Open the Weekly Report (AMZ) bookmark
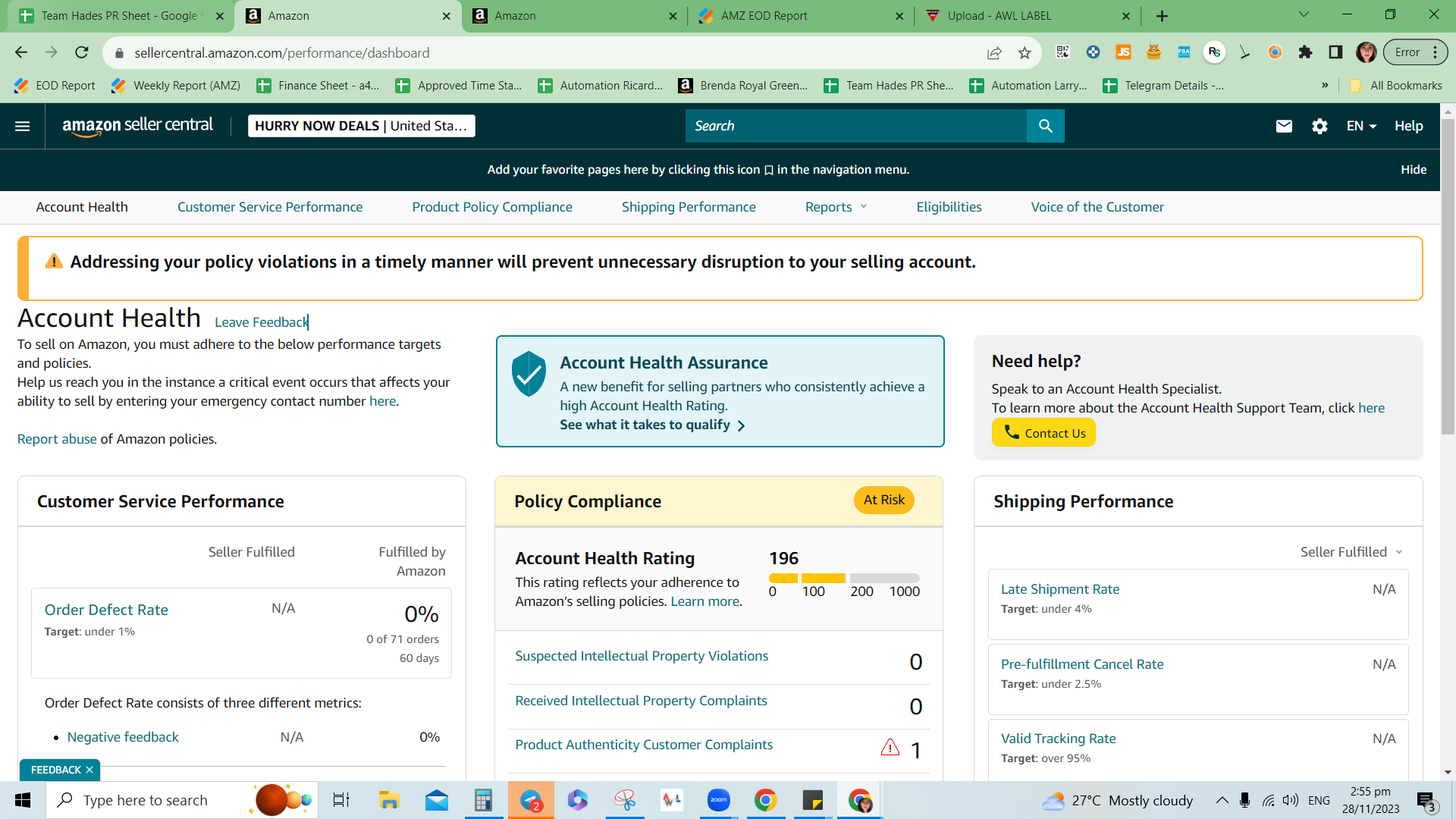 point(176,86)
